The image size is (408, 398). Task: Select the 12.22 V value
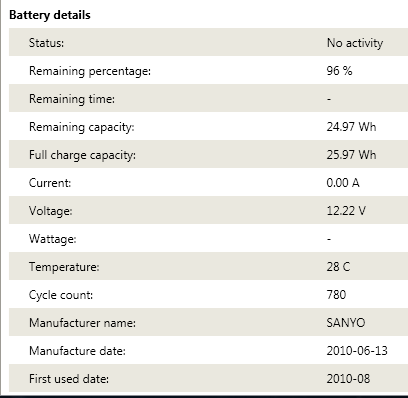[x=346, y=211]
